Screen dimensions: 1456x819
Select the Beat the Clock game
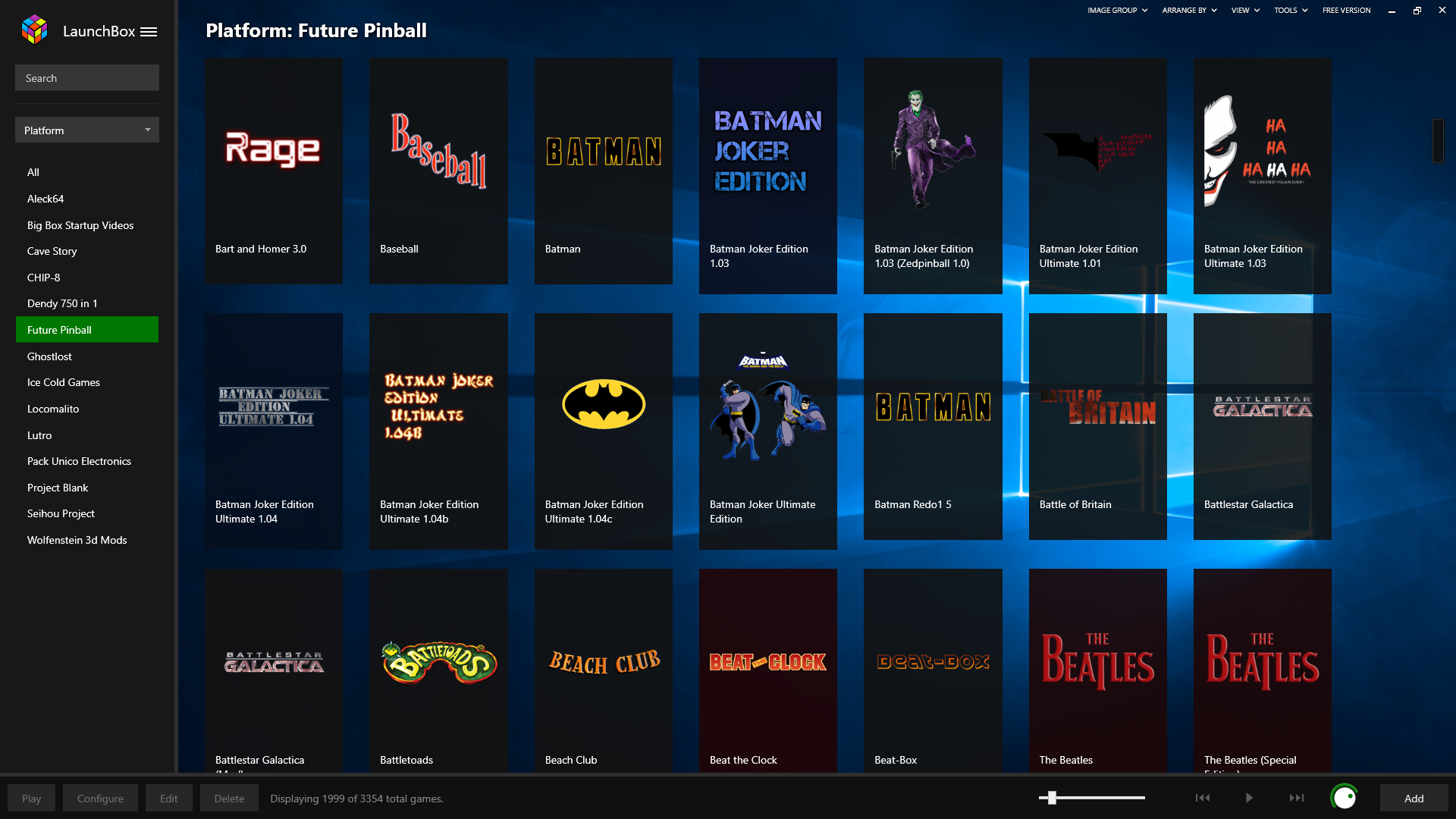pos(767,671)
